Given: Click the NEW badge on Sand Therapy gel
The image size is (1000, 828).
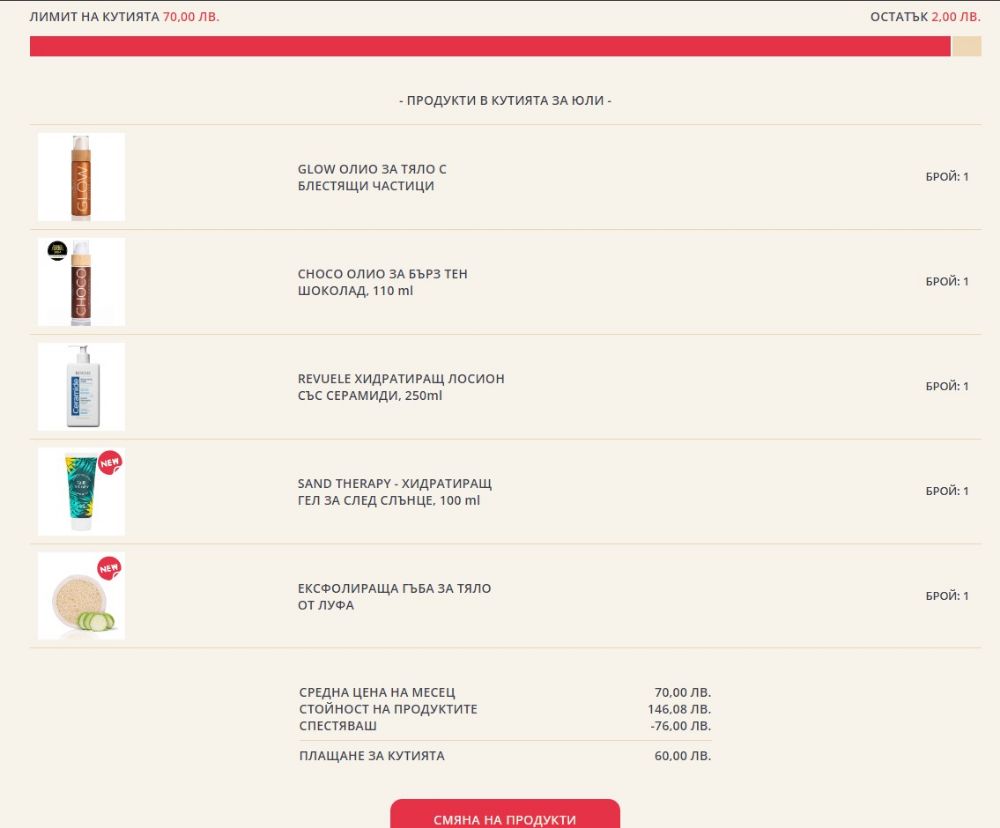Looking at the screenshot, I should point(110,461).
